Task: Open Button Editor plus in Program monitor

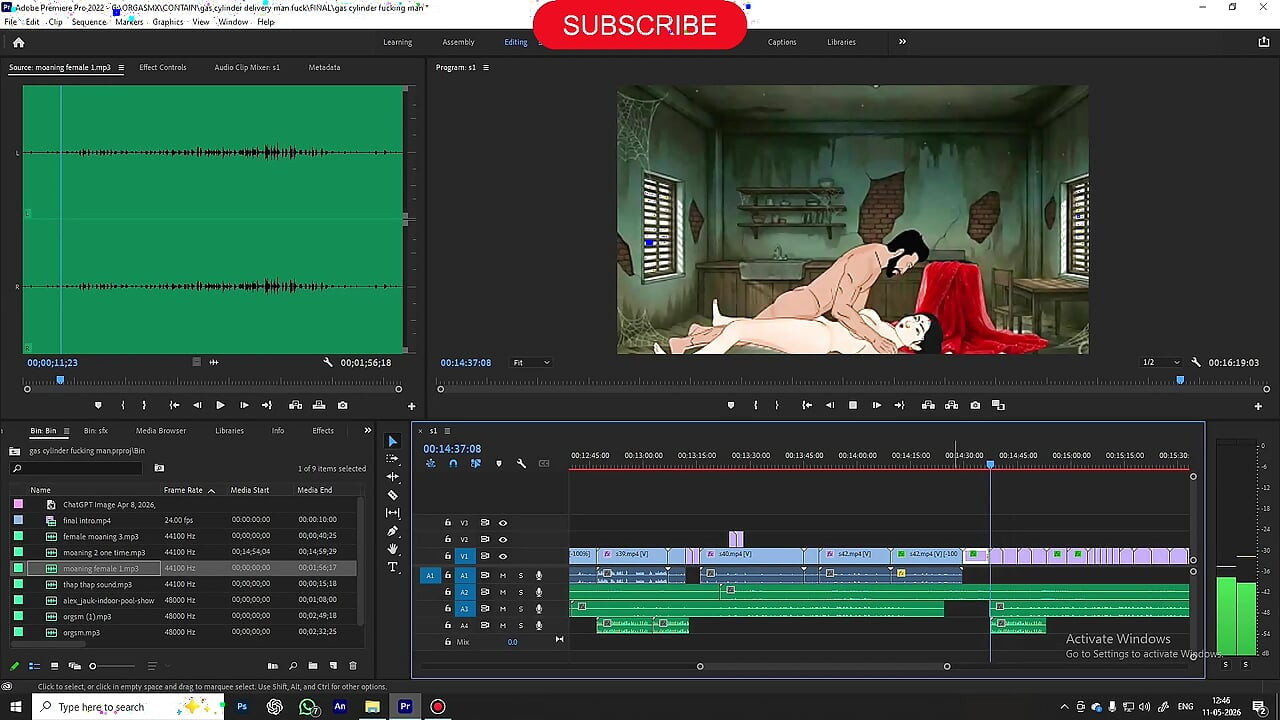Action: point(1258,406)
